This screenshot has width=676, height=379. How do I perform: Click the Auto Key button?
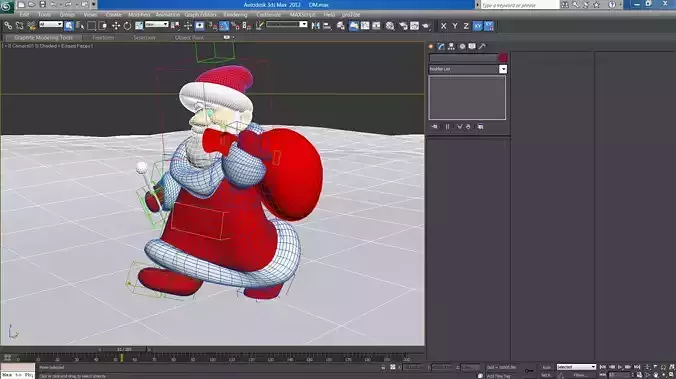pos(547,367)
